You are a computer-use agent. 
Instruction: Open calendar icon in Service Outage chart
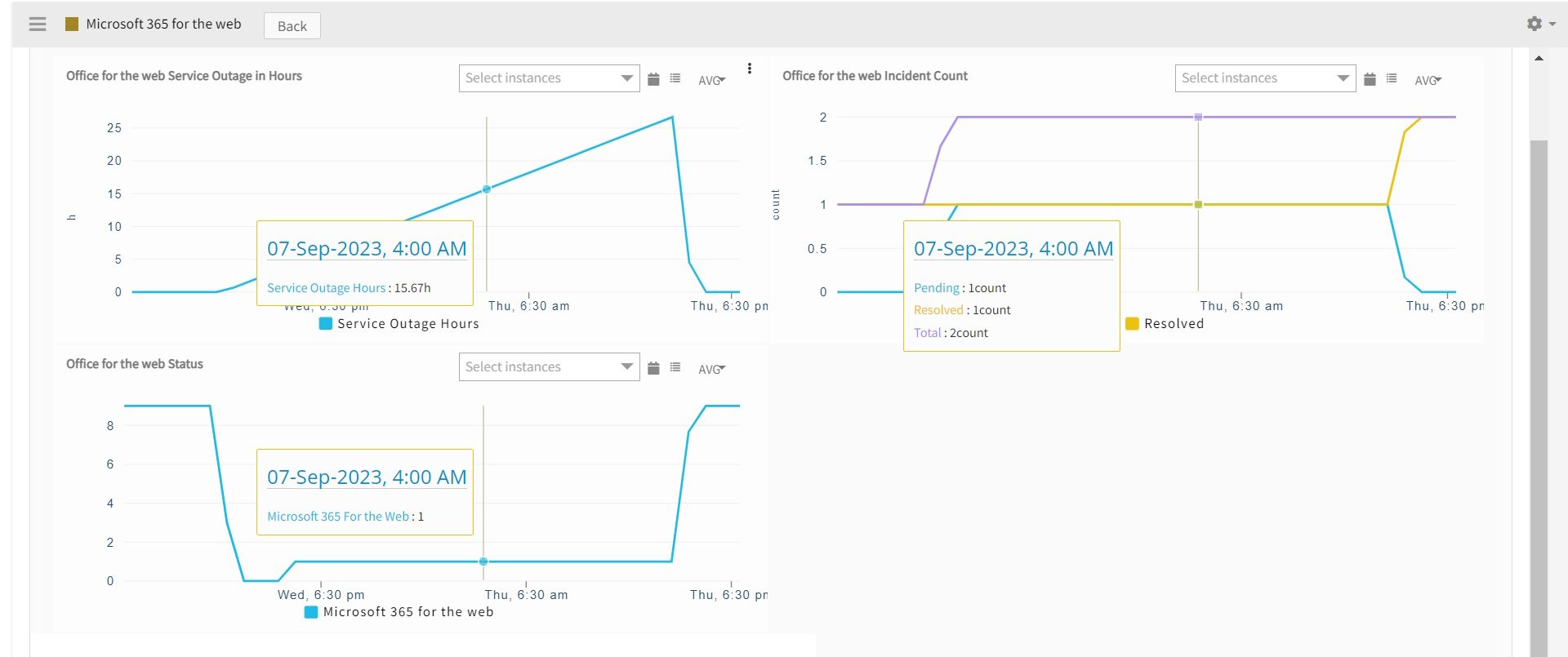(653, 79)
